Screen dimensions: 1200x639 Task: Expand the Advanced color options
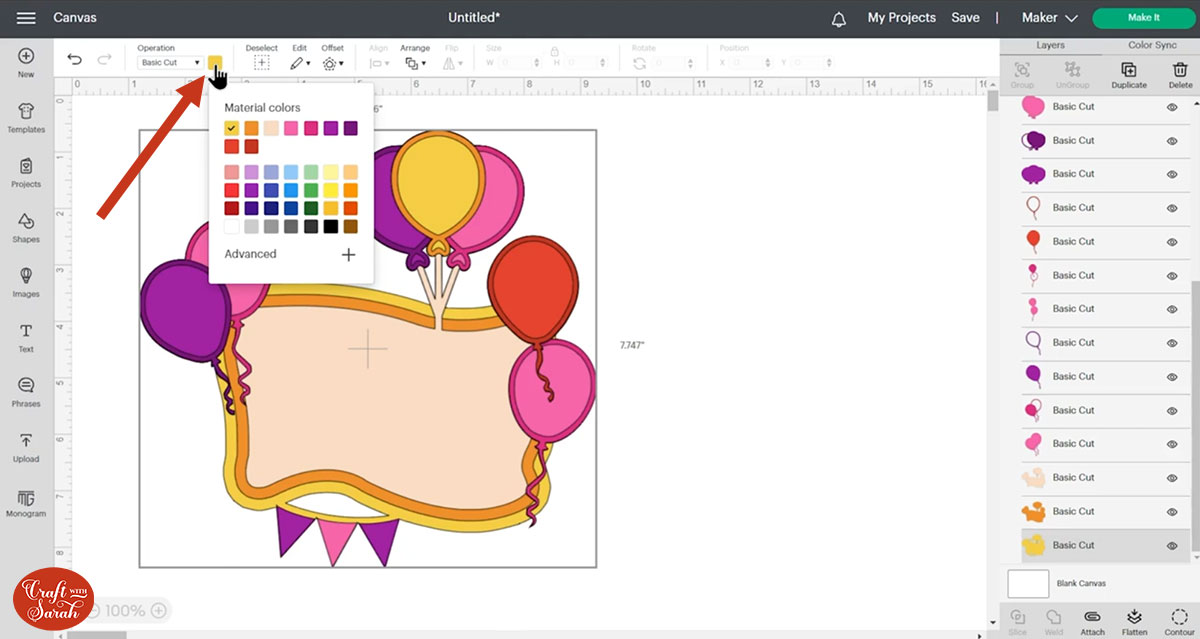348,254
